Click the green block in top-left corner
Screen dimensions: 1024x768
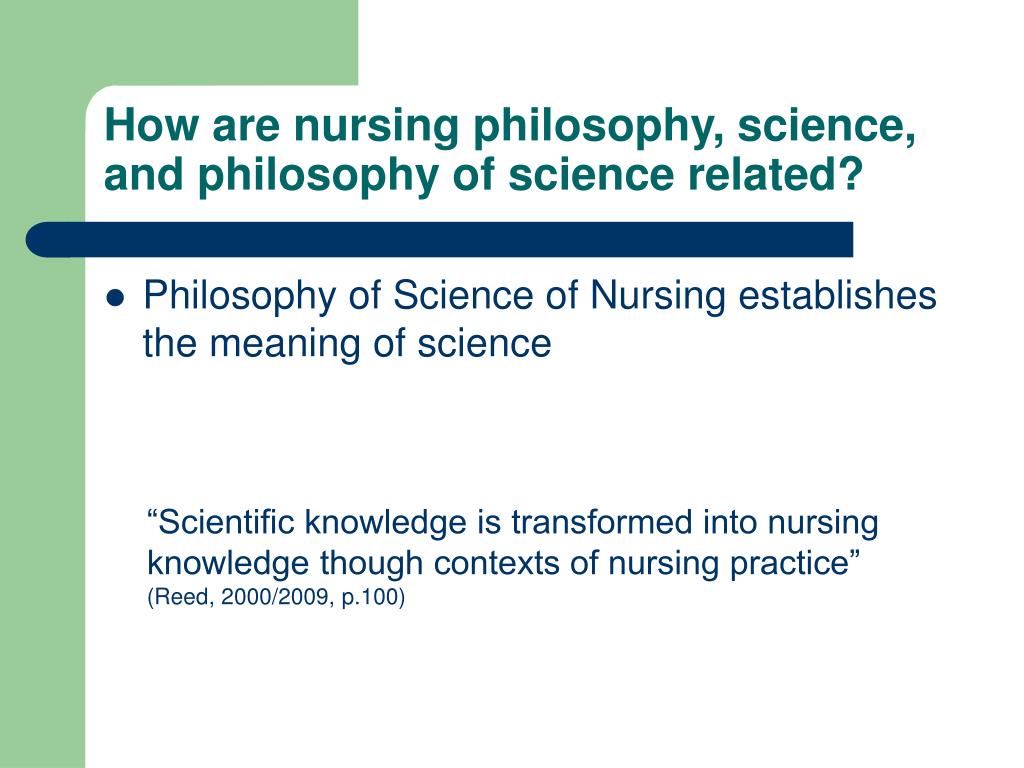click(179, 42)
